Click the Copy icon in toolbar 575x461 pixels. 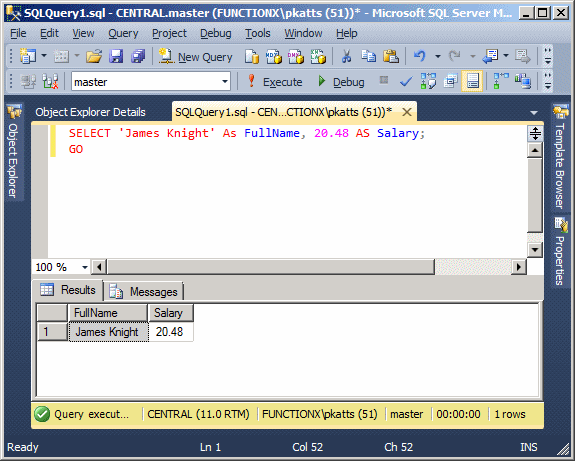[x=369, y=56]
